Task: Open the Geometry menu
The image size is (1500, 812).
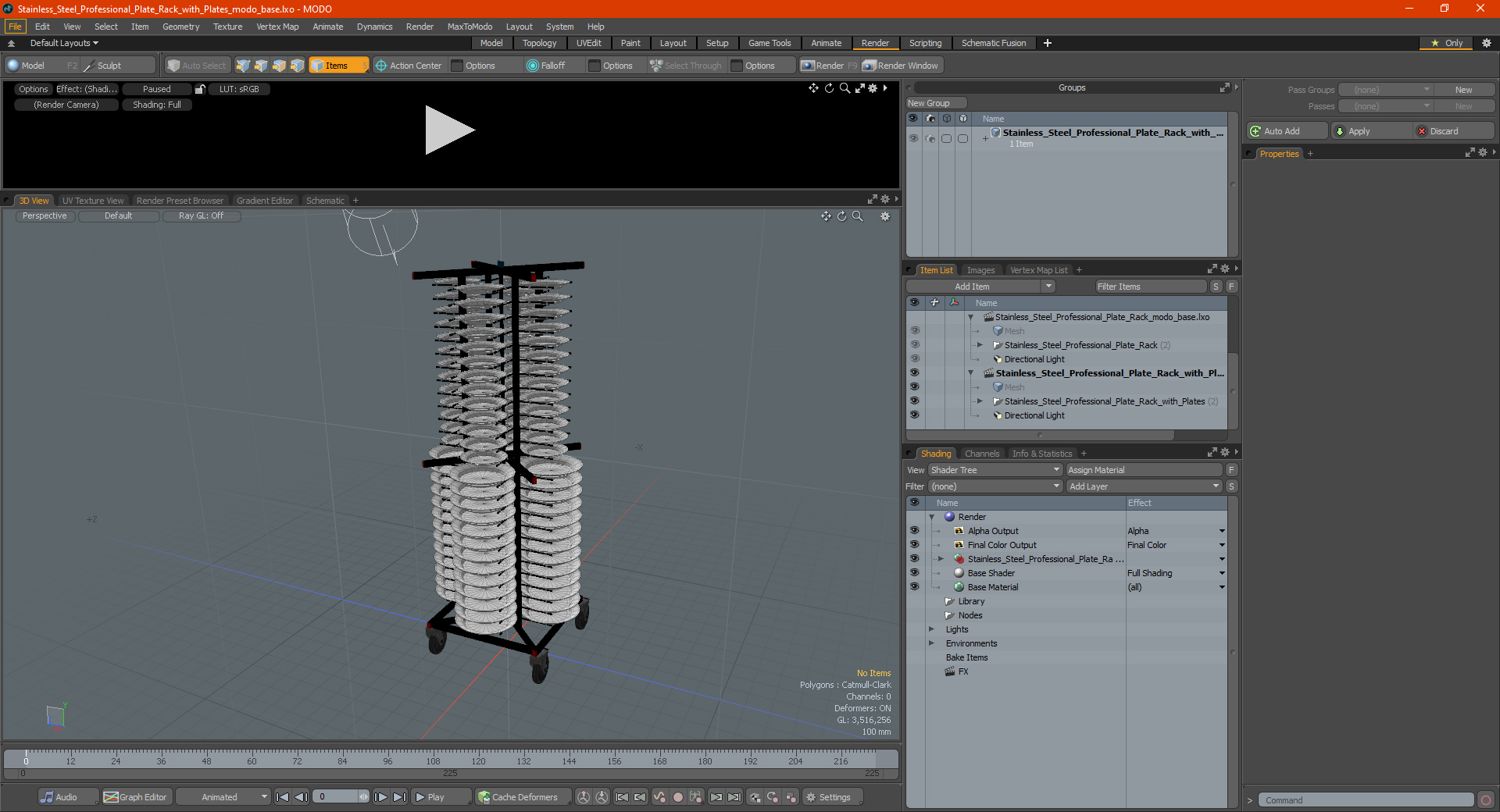Action: [180, 27]
